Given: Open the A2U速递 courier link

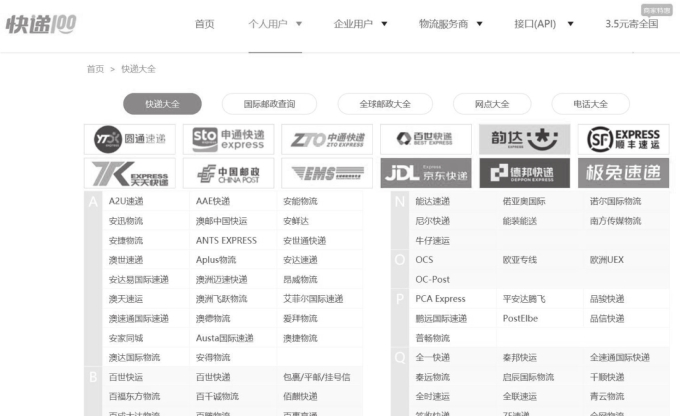Looking at the screenshot, I should click(x=126, y=201).
